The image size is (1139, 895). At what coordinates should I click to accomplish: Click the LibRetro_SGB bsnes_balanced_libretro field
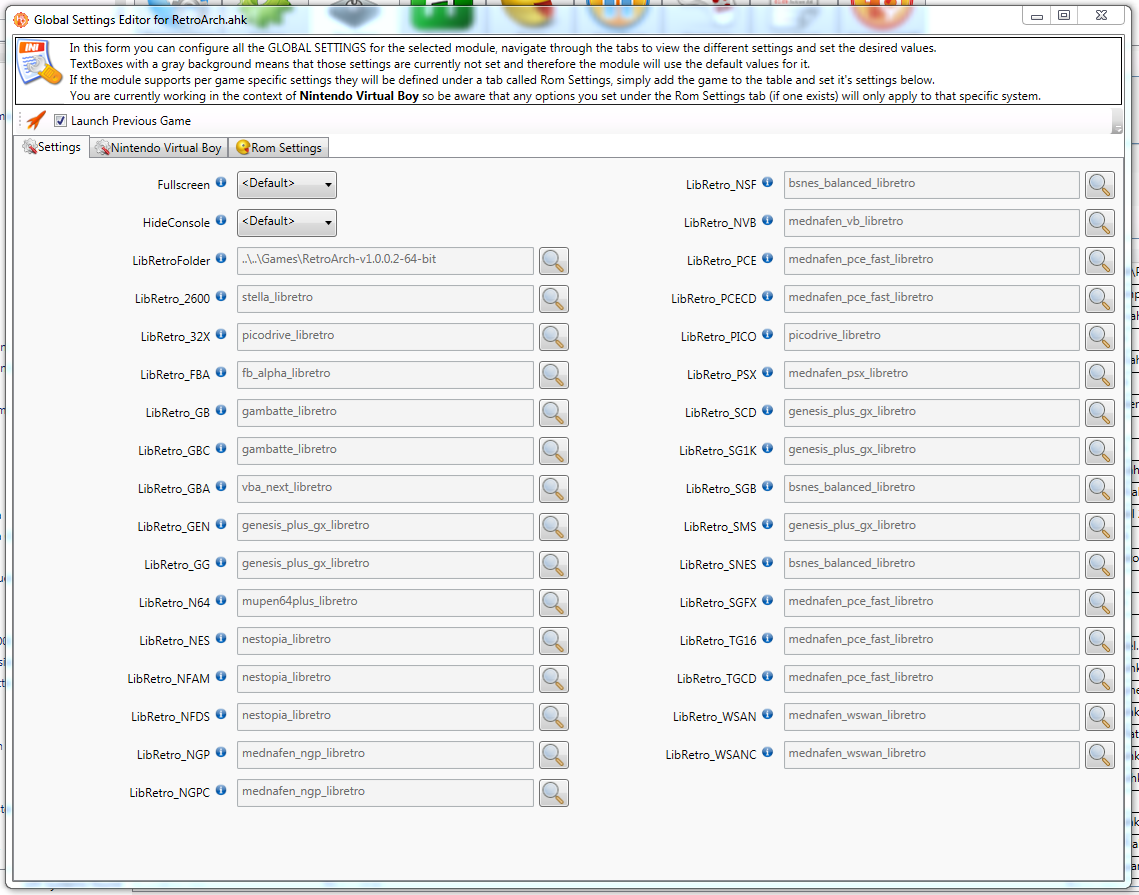tap(932, 489)
